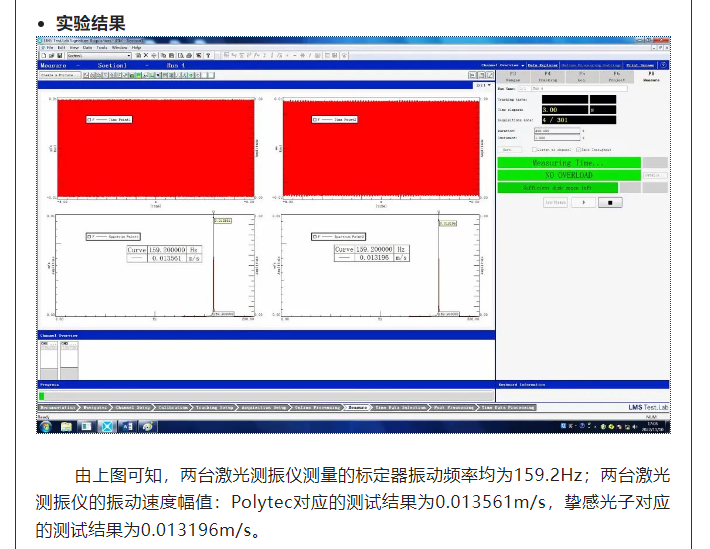Open the LMS Test.Lab taskbar icon
The image size is (710, 549).
107,426
